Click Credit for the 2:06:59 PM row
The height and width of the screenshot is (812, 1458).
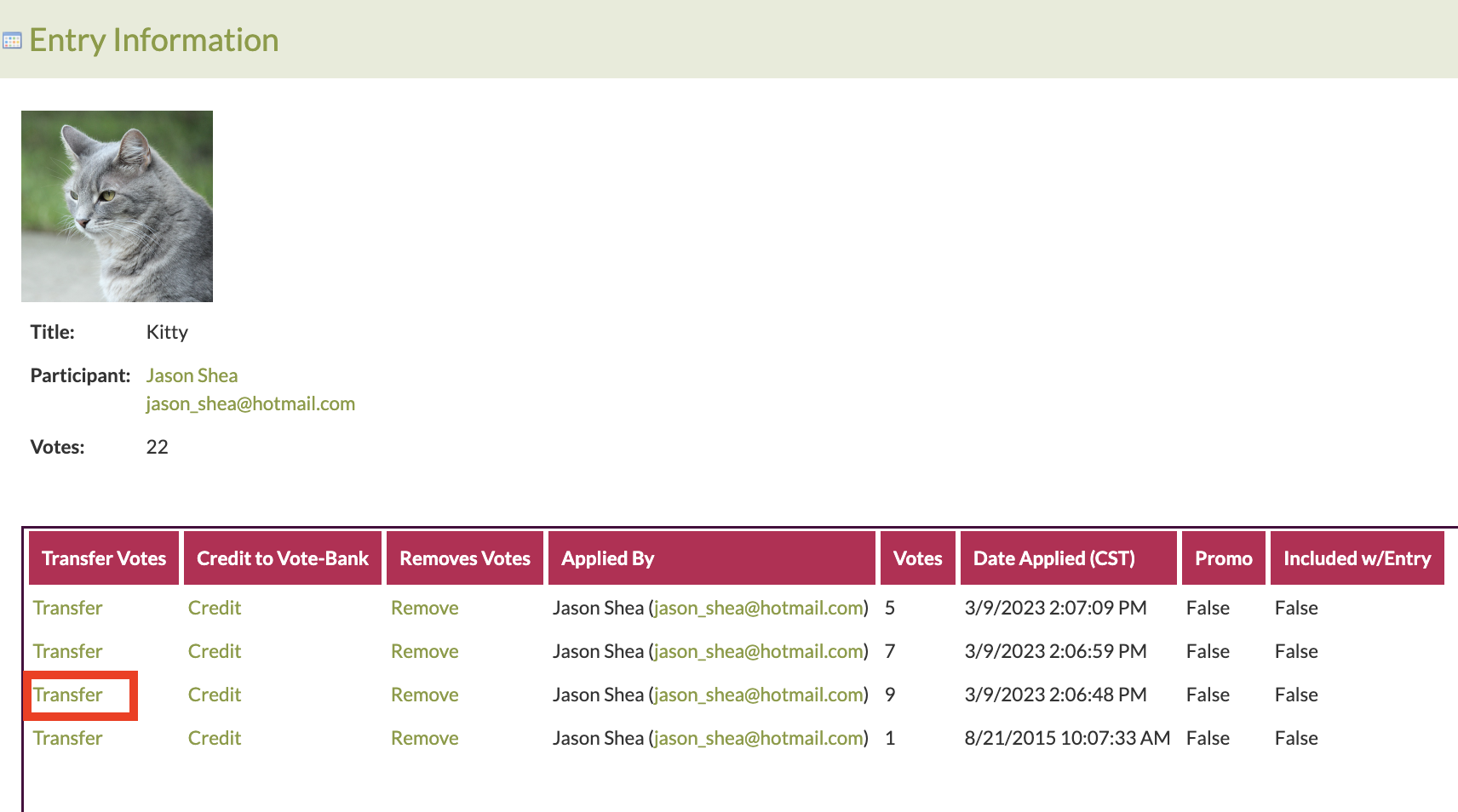pyautogui.click(x=215, y=651)
